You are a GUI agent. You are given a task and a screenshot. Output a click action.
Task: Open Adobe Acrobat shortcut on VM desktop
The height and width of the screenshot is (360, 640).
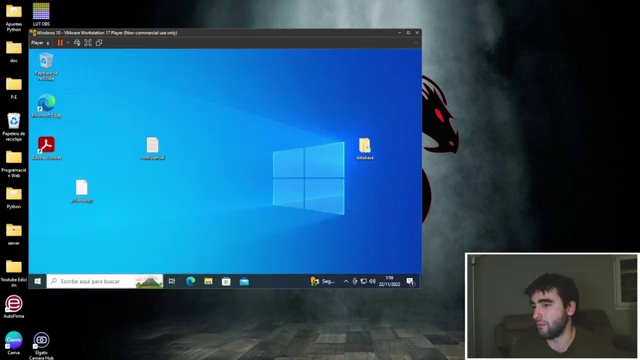(x=46, y=148)
